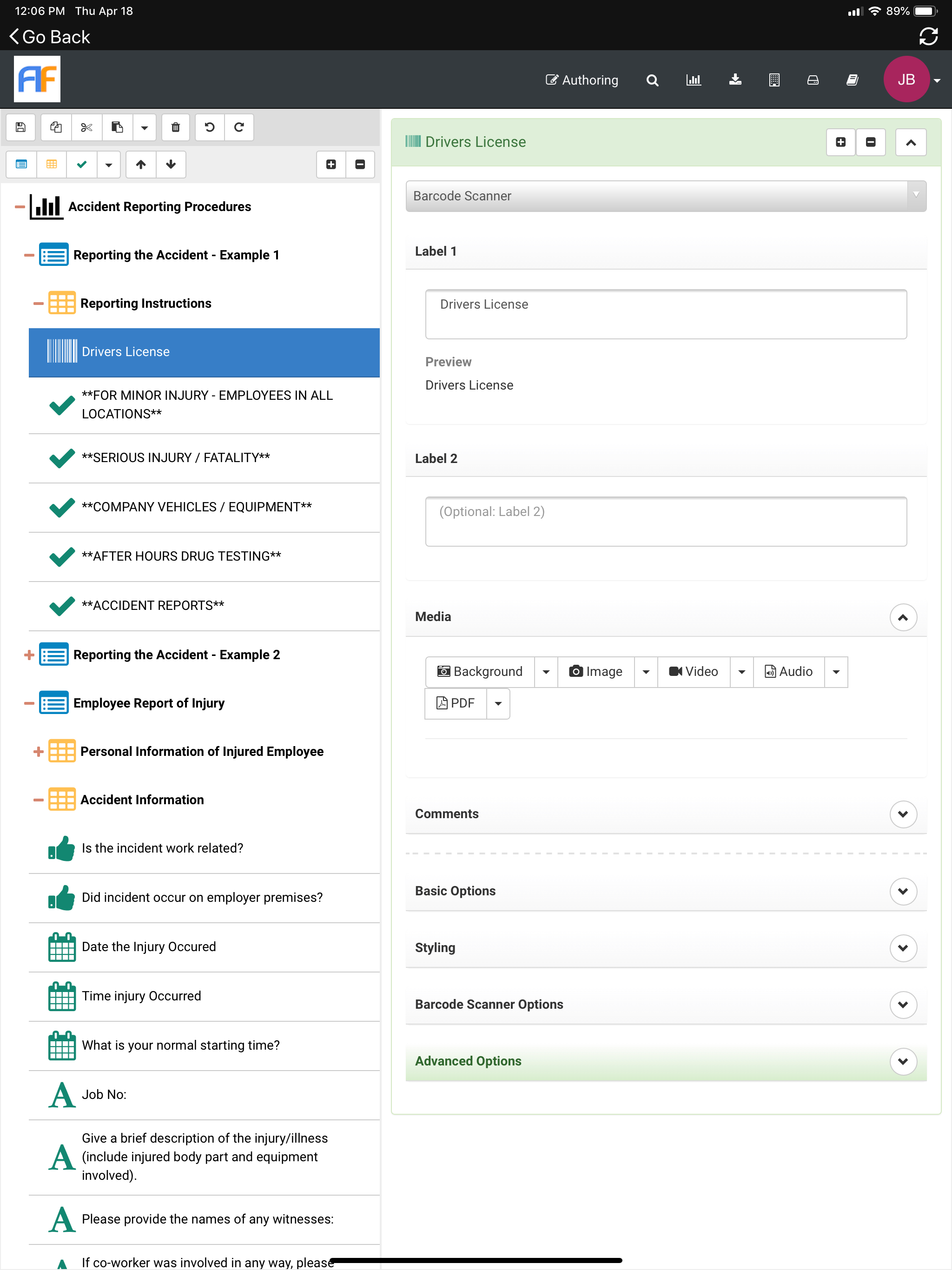Click the hard drive icon in header
Screen dimensions: 952x1270
pyautogui.click(x=813, y=80)
